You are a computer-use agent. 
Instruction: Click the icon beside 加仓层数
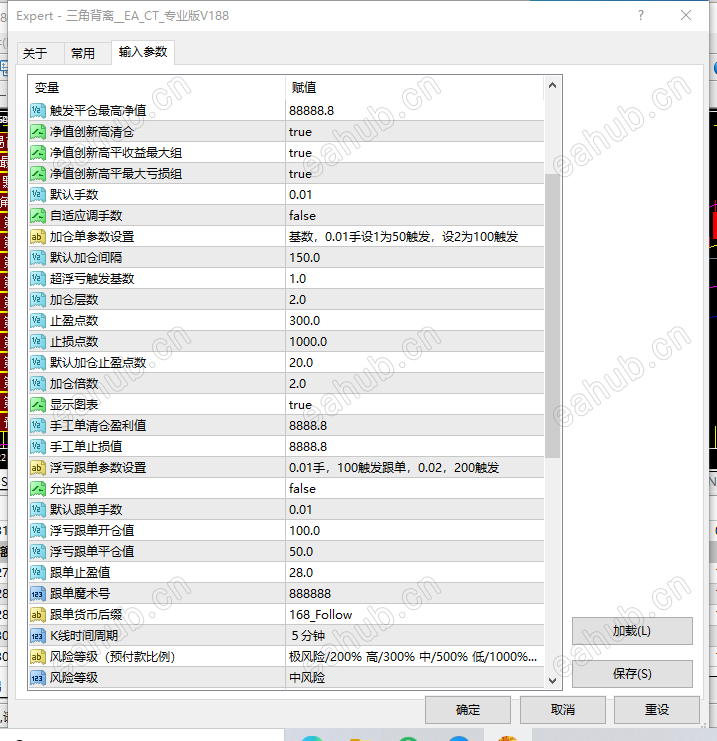tap(38, 300)
